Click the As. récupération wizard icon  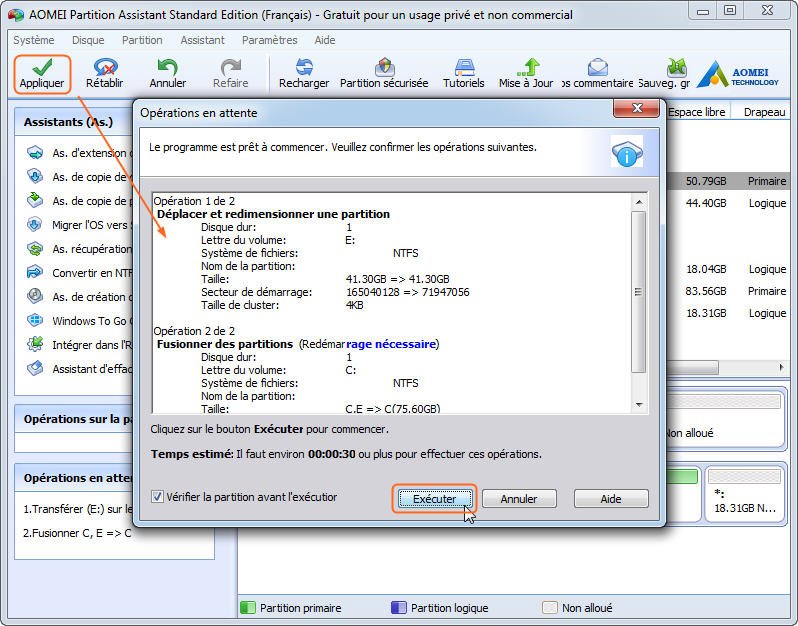(x=35, y=248)
